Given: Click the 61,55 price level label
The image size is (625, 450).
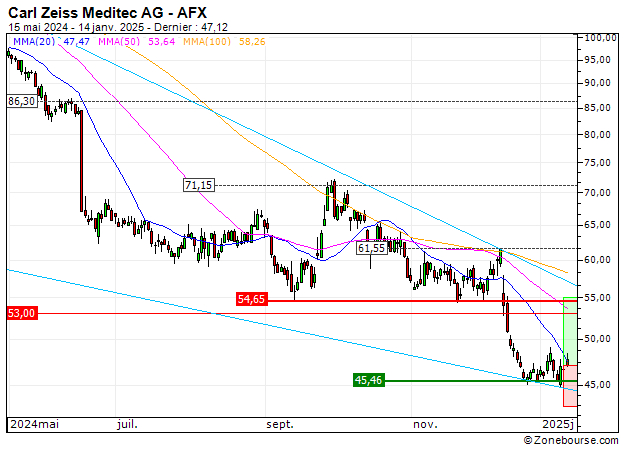Looking at the screenshot, I should tap(371, 248).
